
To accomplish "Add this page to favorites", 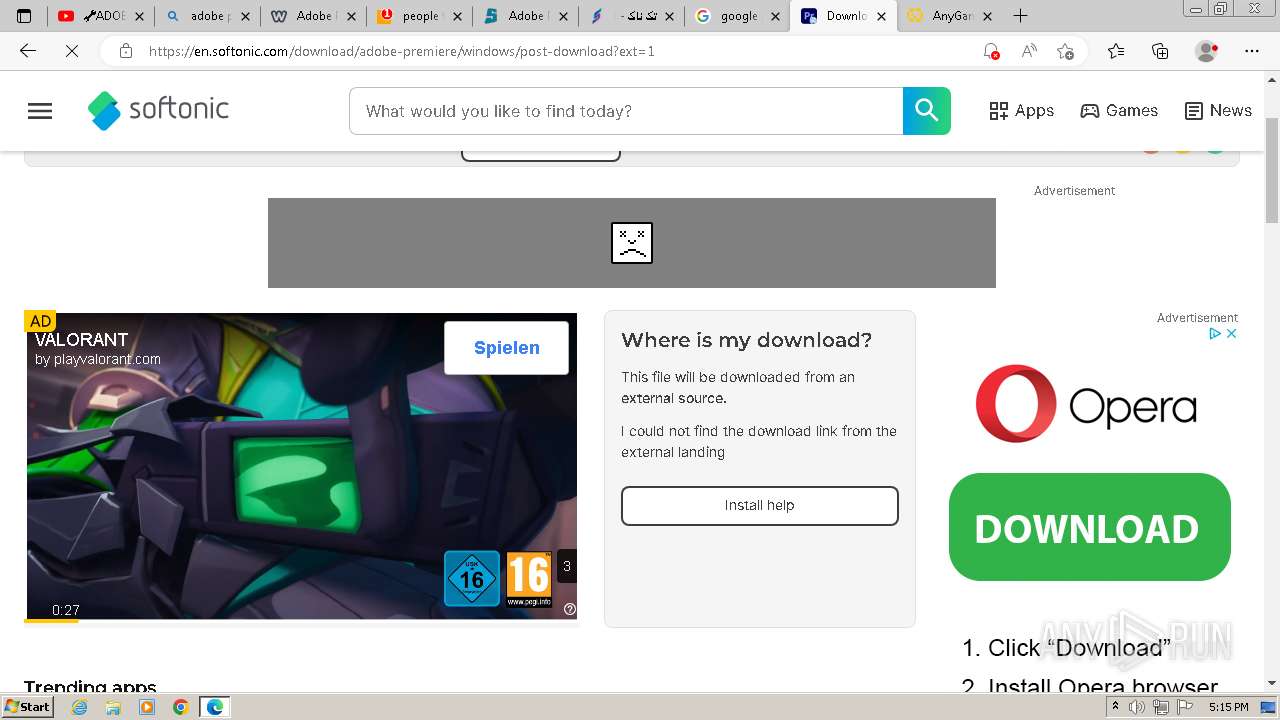I will [1066, 51].
